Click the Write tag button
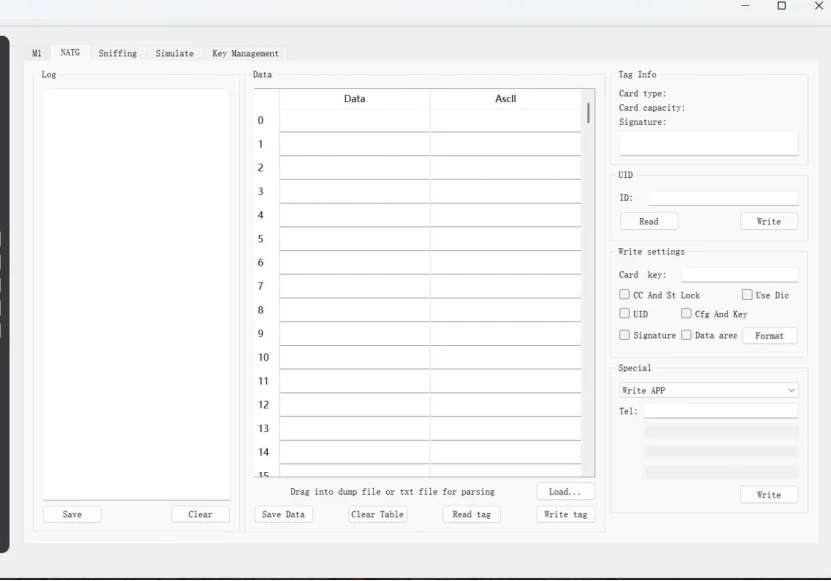 click(565, 514)
